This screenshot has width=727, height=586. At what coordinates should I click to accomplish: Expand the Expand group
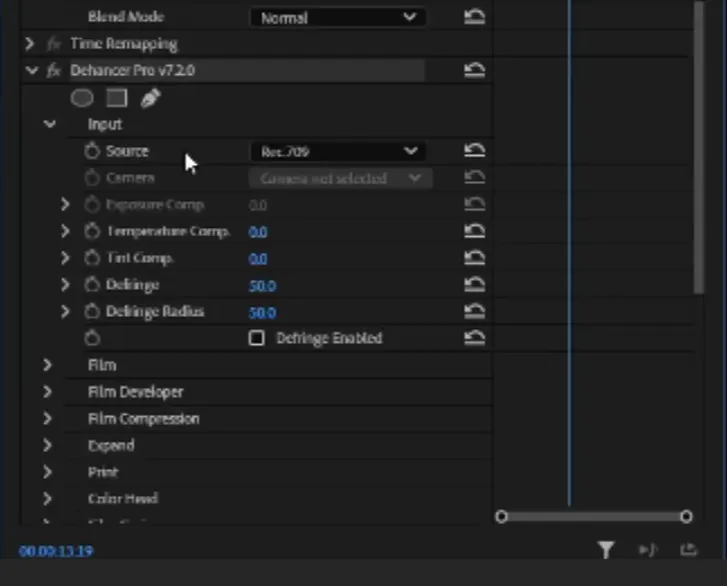tap(47, 445)
